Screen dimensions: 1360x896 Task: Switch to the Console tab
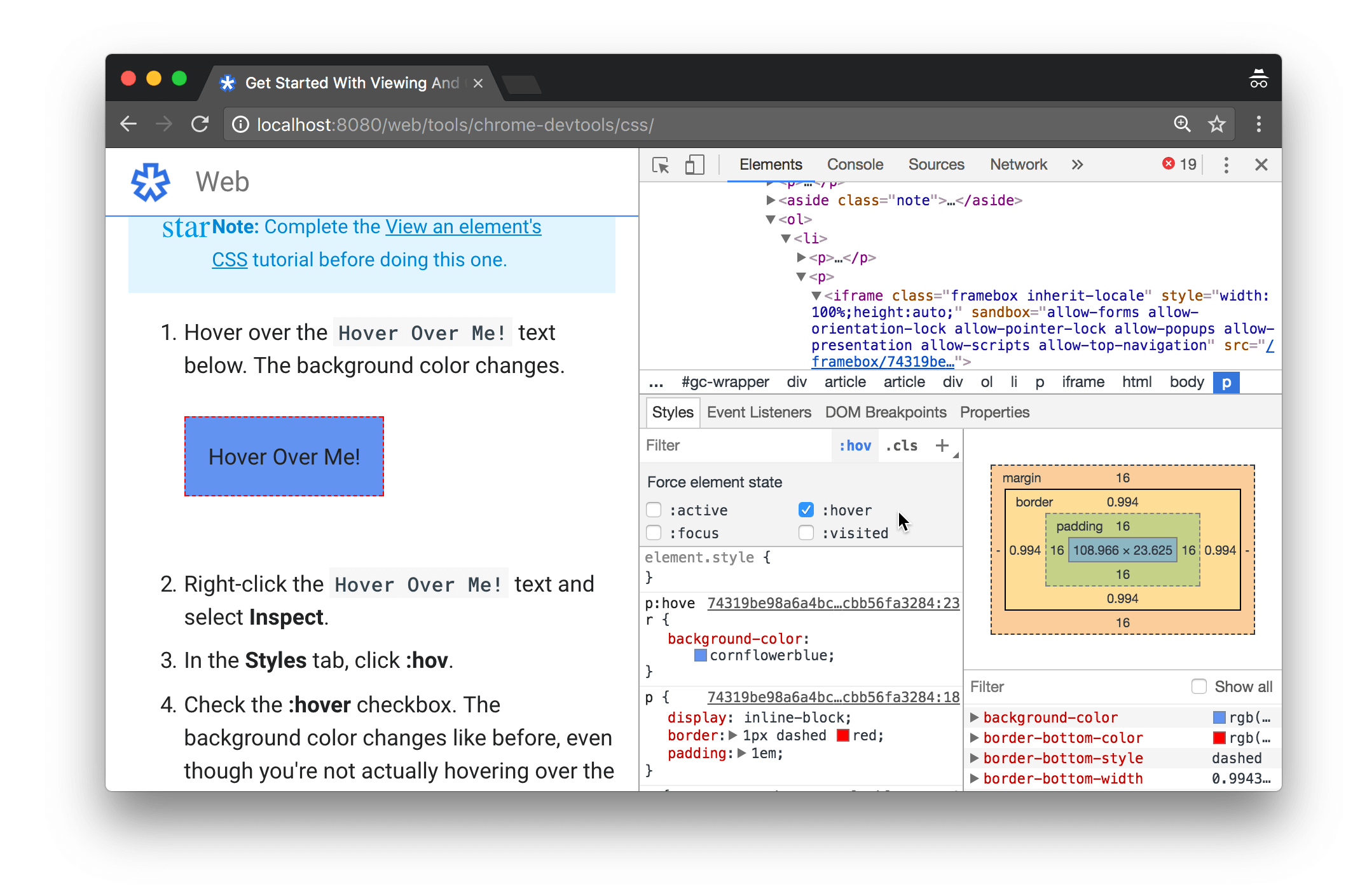(x=855, y=164)
